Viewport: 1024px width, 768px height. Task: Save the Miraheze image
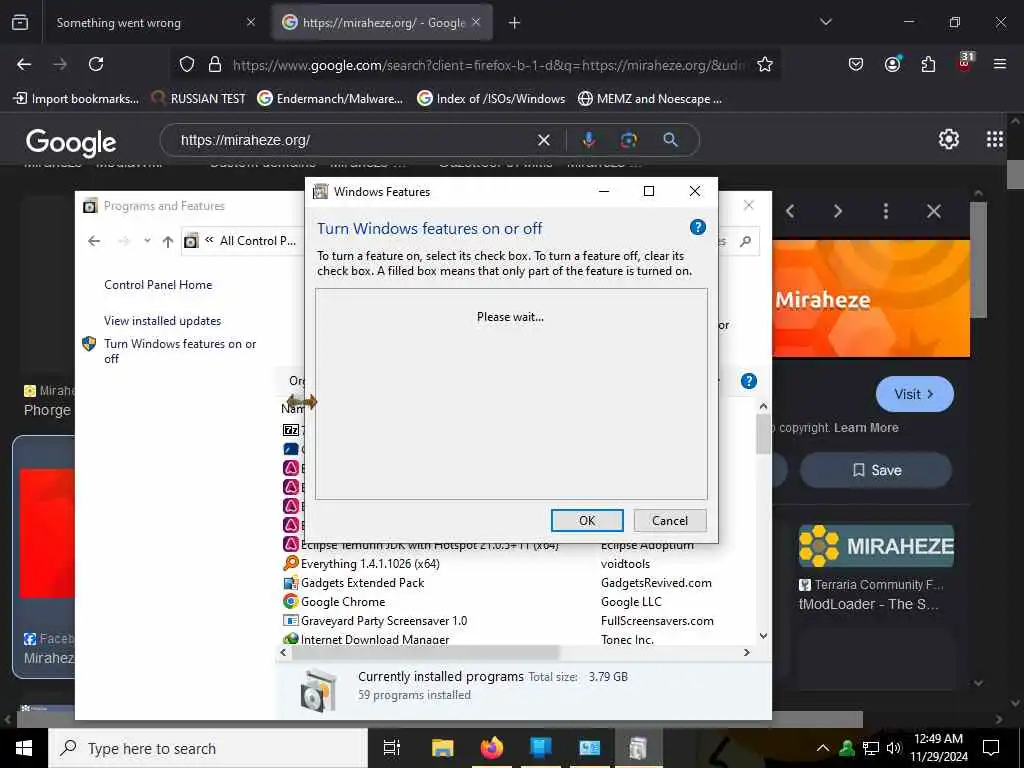[876, 470]
